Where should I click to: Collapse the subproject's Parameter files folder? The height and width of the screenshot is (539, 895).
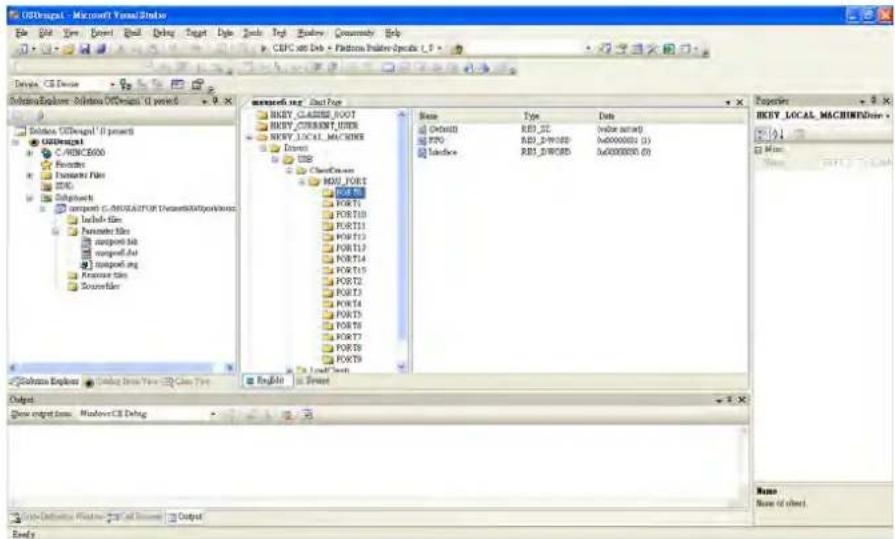click(56, 231)
